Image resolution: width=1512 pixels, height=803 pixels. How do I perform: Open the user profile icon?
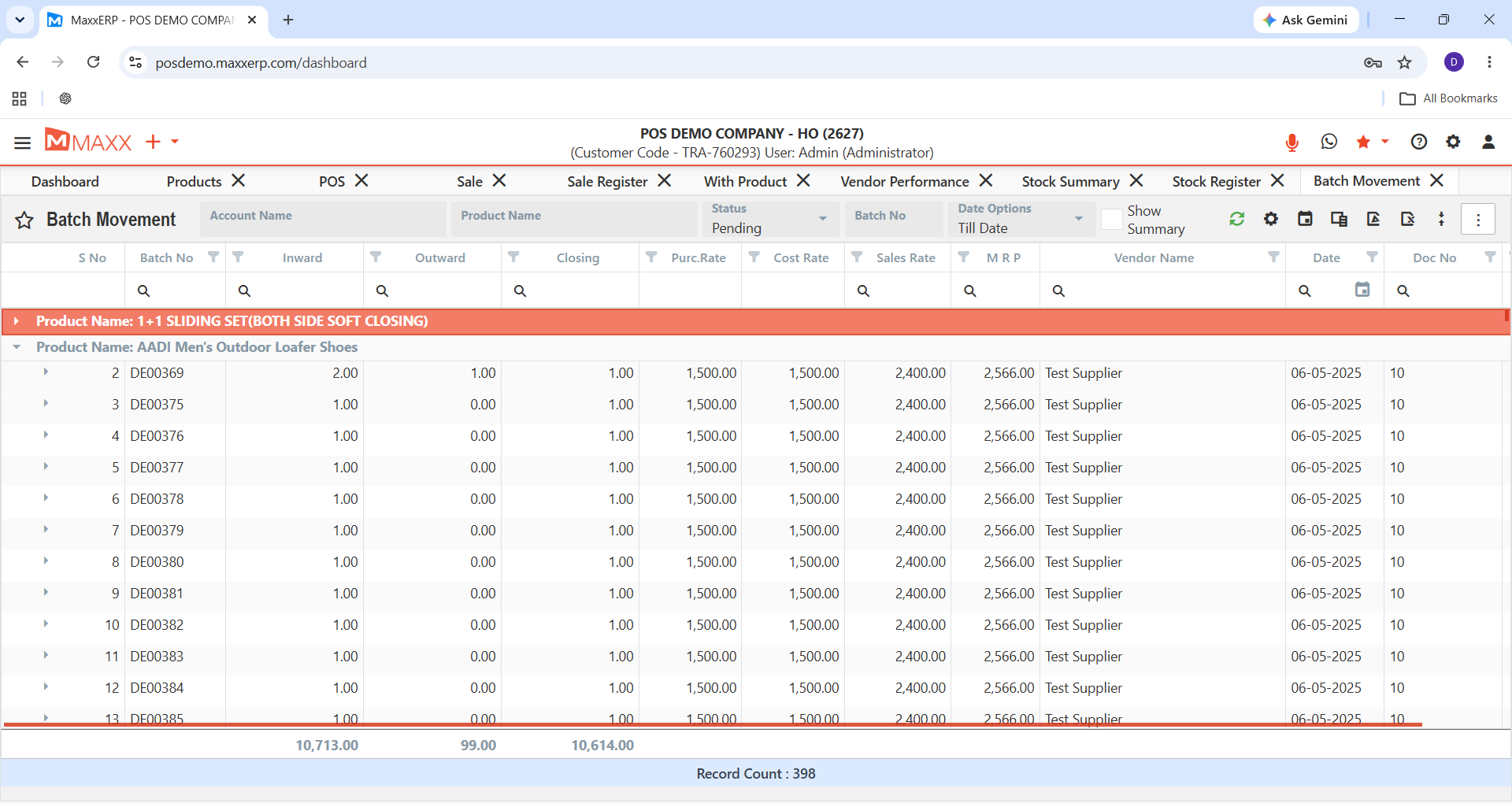coord(1488,142)
